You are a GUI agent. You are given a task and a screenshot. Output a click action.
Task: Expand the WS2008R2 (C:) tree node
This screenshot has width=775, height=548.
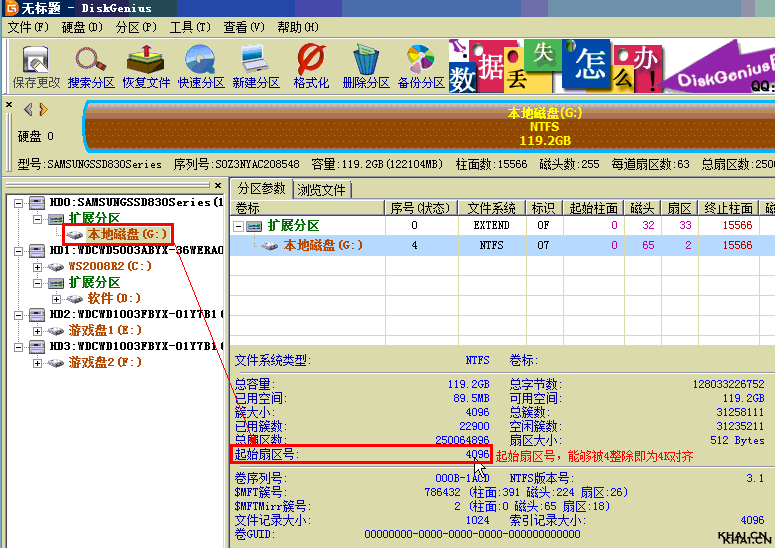click(38, 267)
